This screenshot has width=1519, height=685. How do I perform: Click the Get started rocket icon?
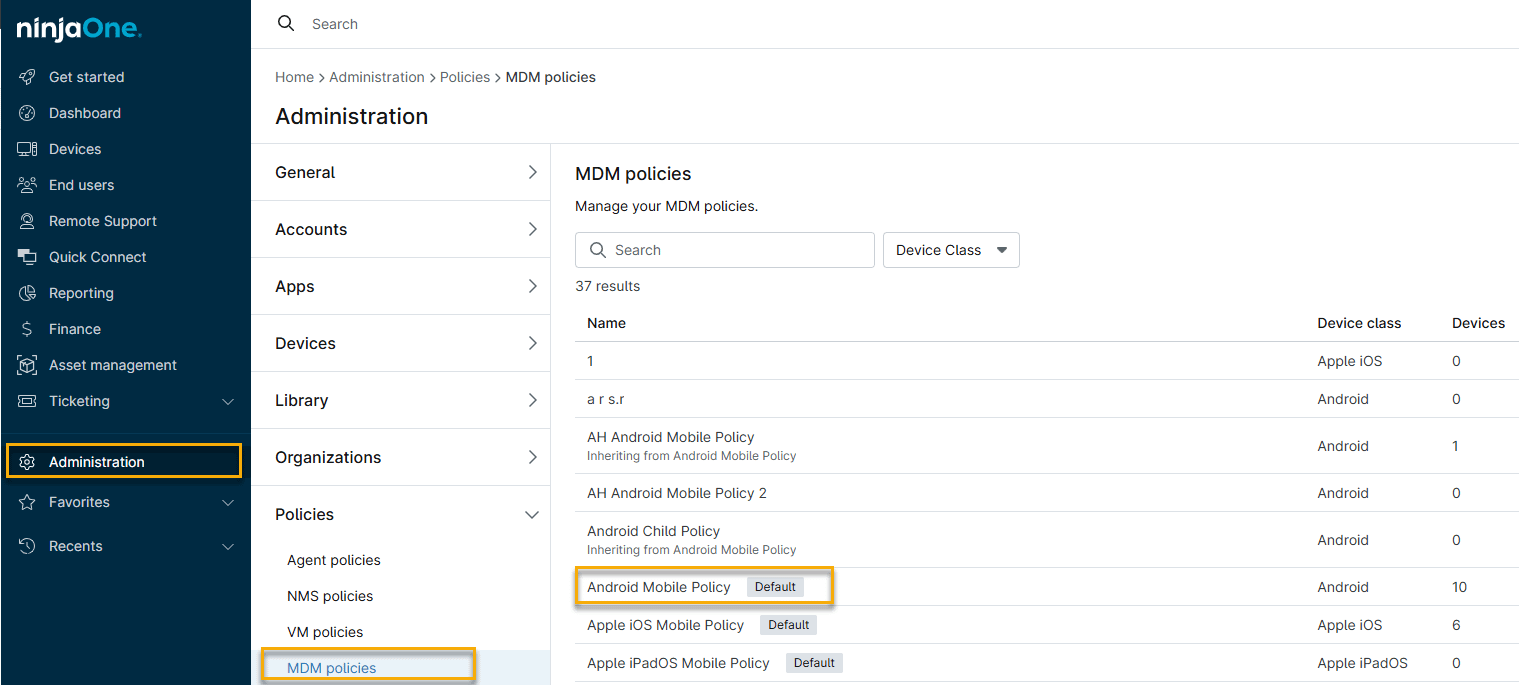(x=27, y=77)
